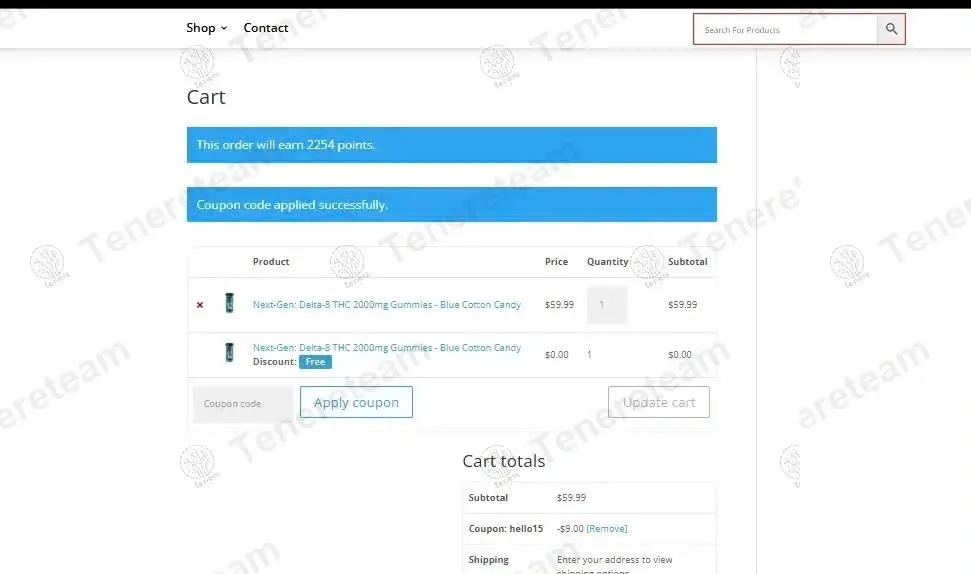Click the 'Coupon: hello15' label
This screenshot has height=574, width=971.
(x=505, y=529)
